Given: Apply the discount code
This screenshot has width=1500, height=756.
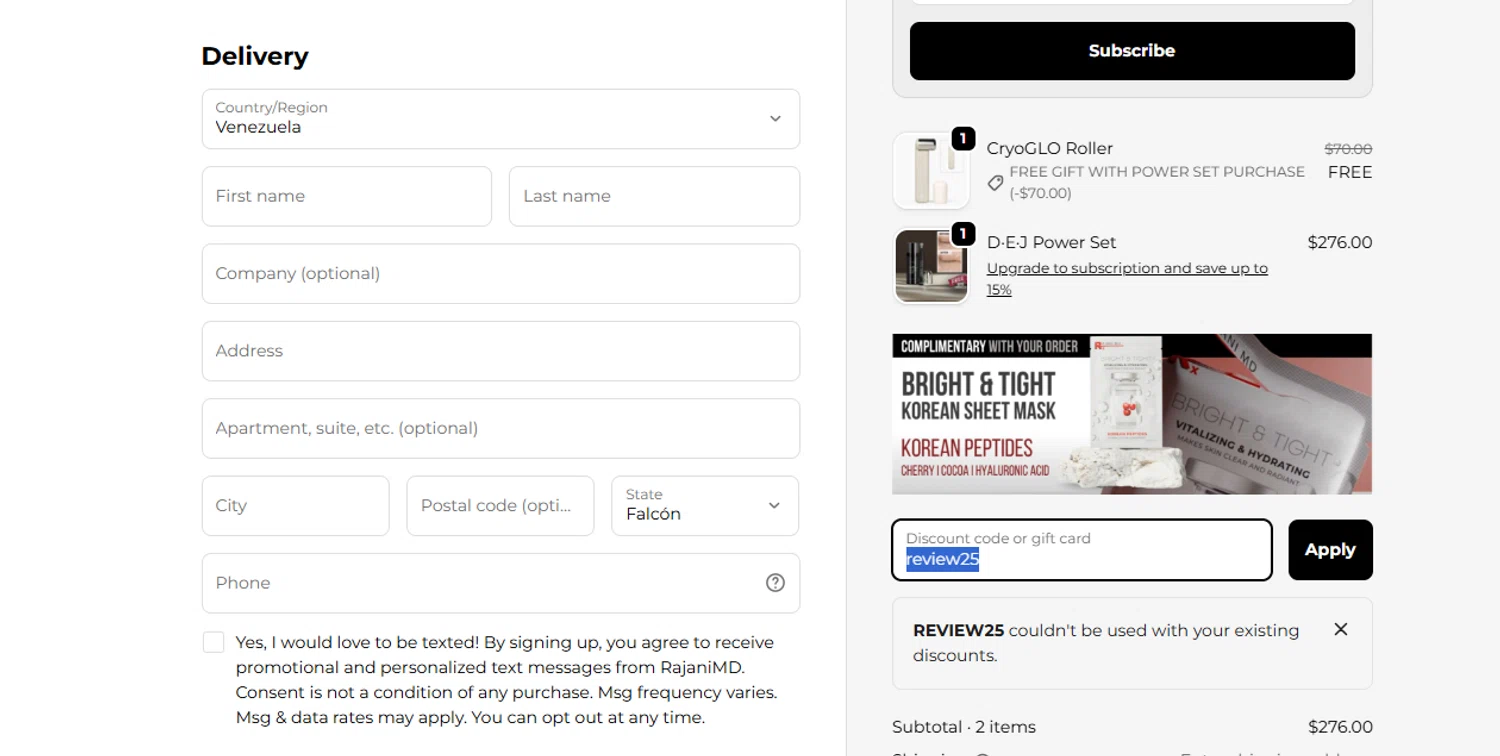Looking at the screenshot, I should pyautogui.click(x=1330, y=550).
